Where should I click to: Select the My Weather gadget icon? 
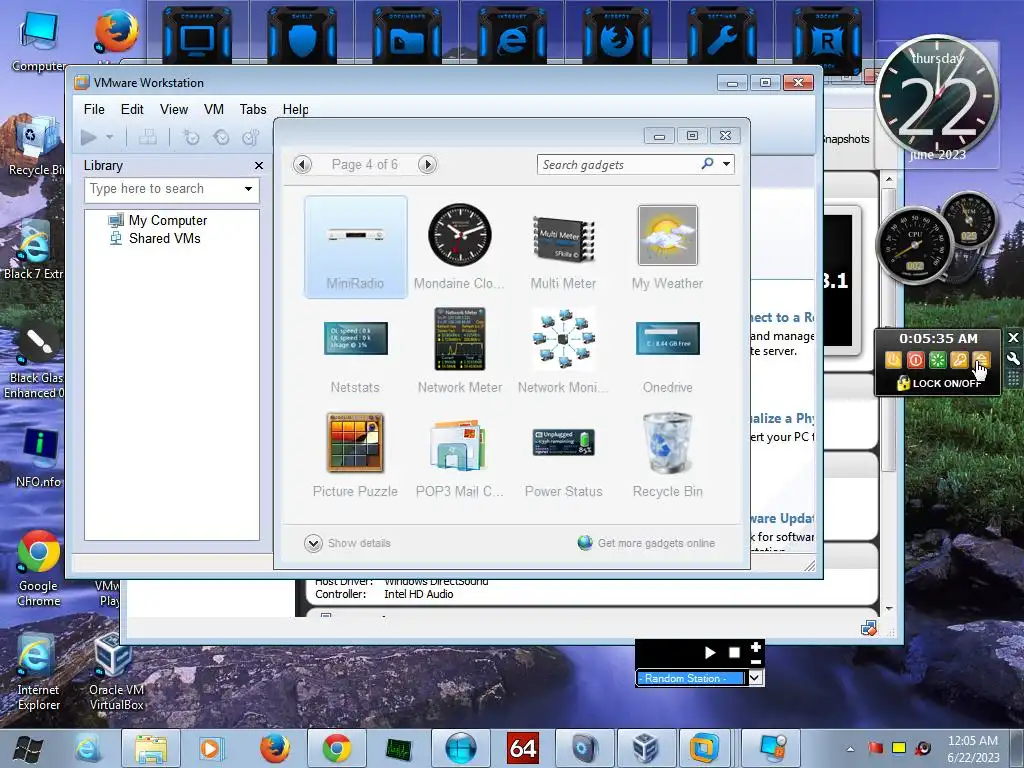tap(667, 235)
